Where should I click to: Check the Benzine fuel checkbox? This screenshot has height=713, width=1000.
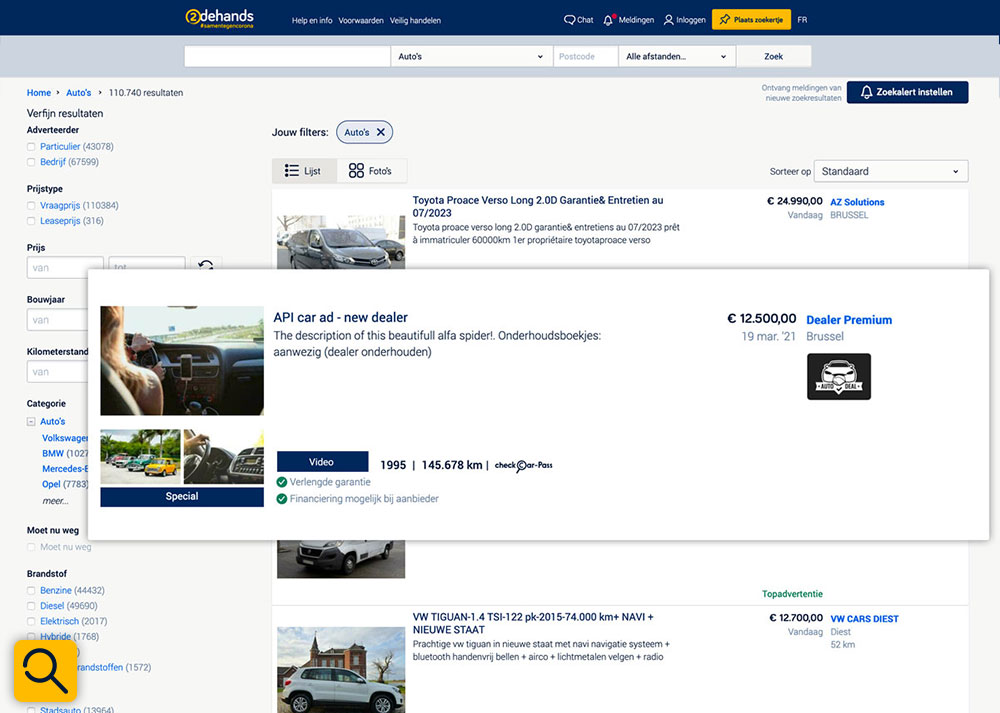coord(31,591)
